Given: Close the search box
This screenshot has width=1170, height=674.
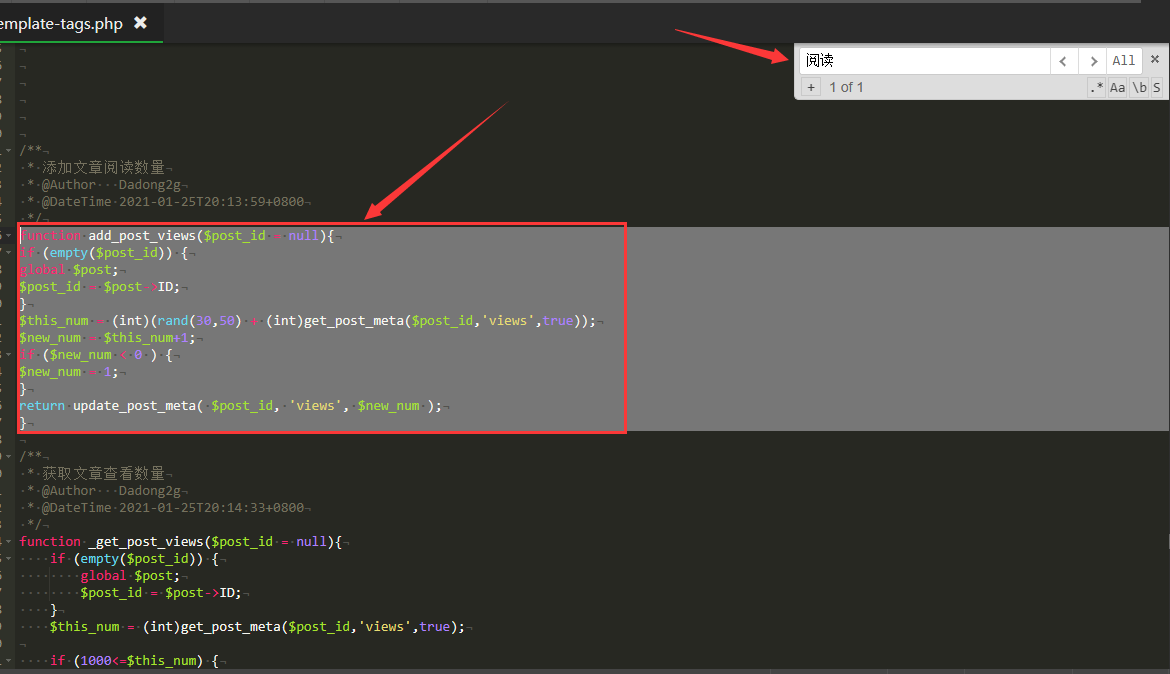Looking at the screenshot, I should coord(1155,60).
